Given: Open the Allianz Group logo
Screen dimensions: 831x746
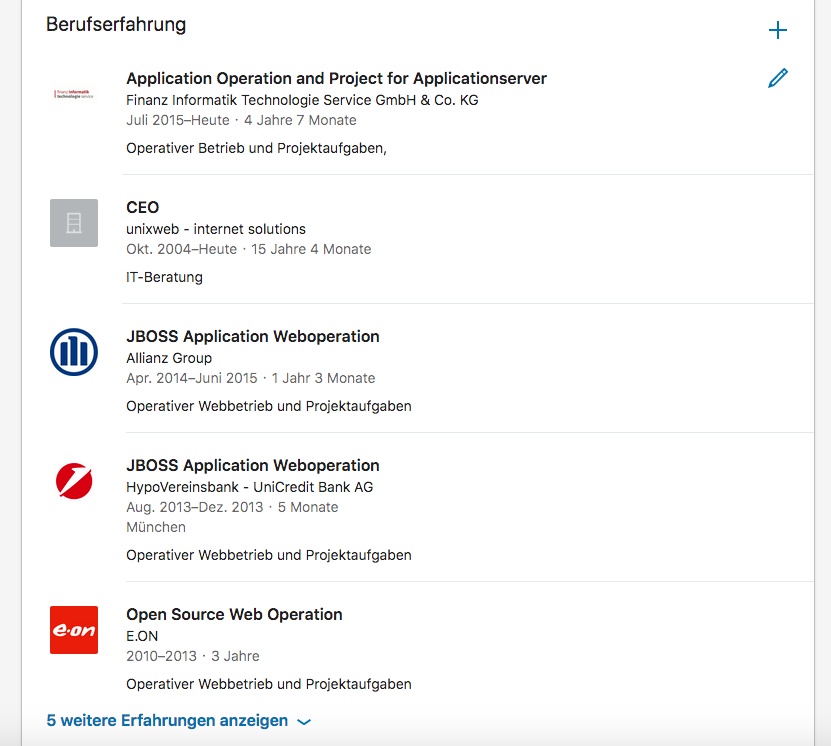Looking at the screenshot, I should [x=74, y=352].
